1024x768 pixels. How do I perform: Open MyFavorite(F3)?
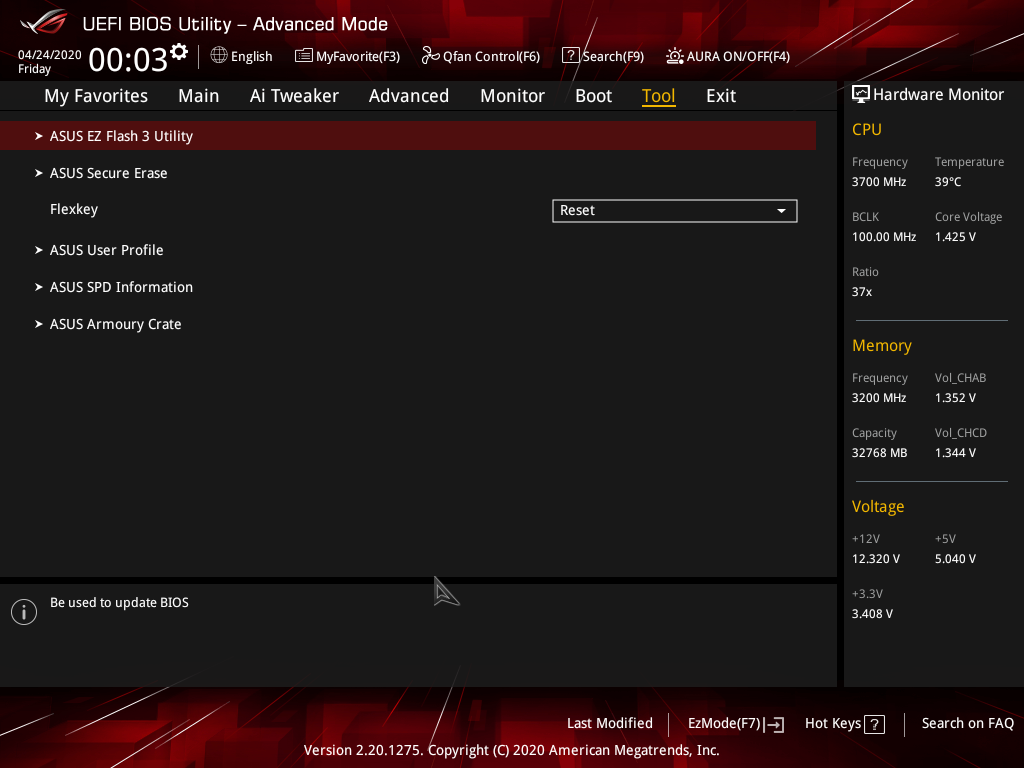tap(347, 56)
